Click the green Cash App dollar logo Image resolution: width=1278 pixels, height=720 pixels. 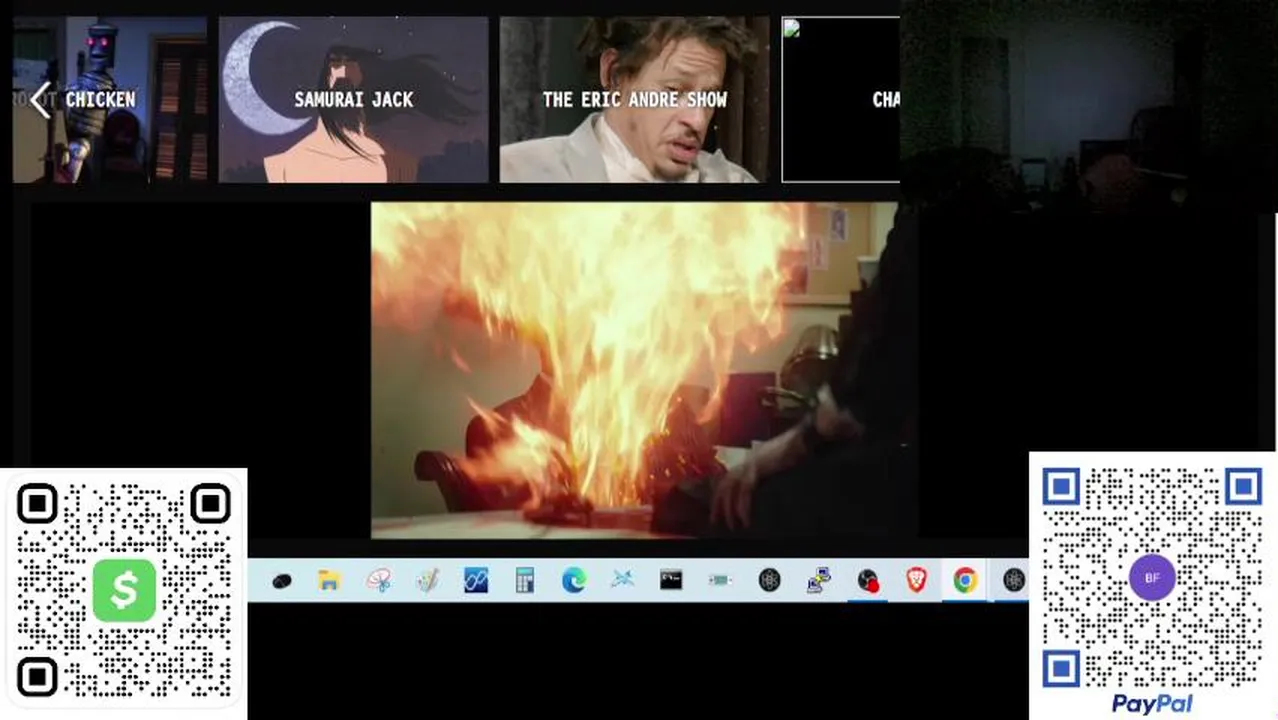tap(124, 590)
